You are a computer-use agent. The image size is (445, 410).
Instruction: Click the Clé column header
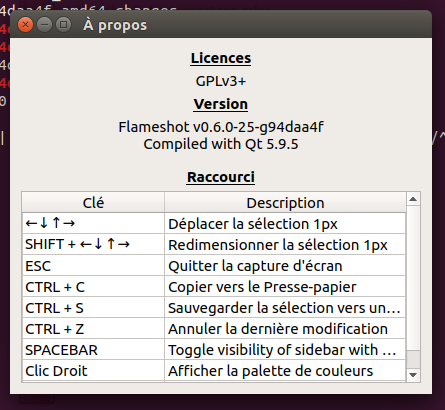(x=93, y=203)
